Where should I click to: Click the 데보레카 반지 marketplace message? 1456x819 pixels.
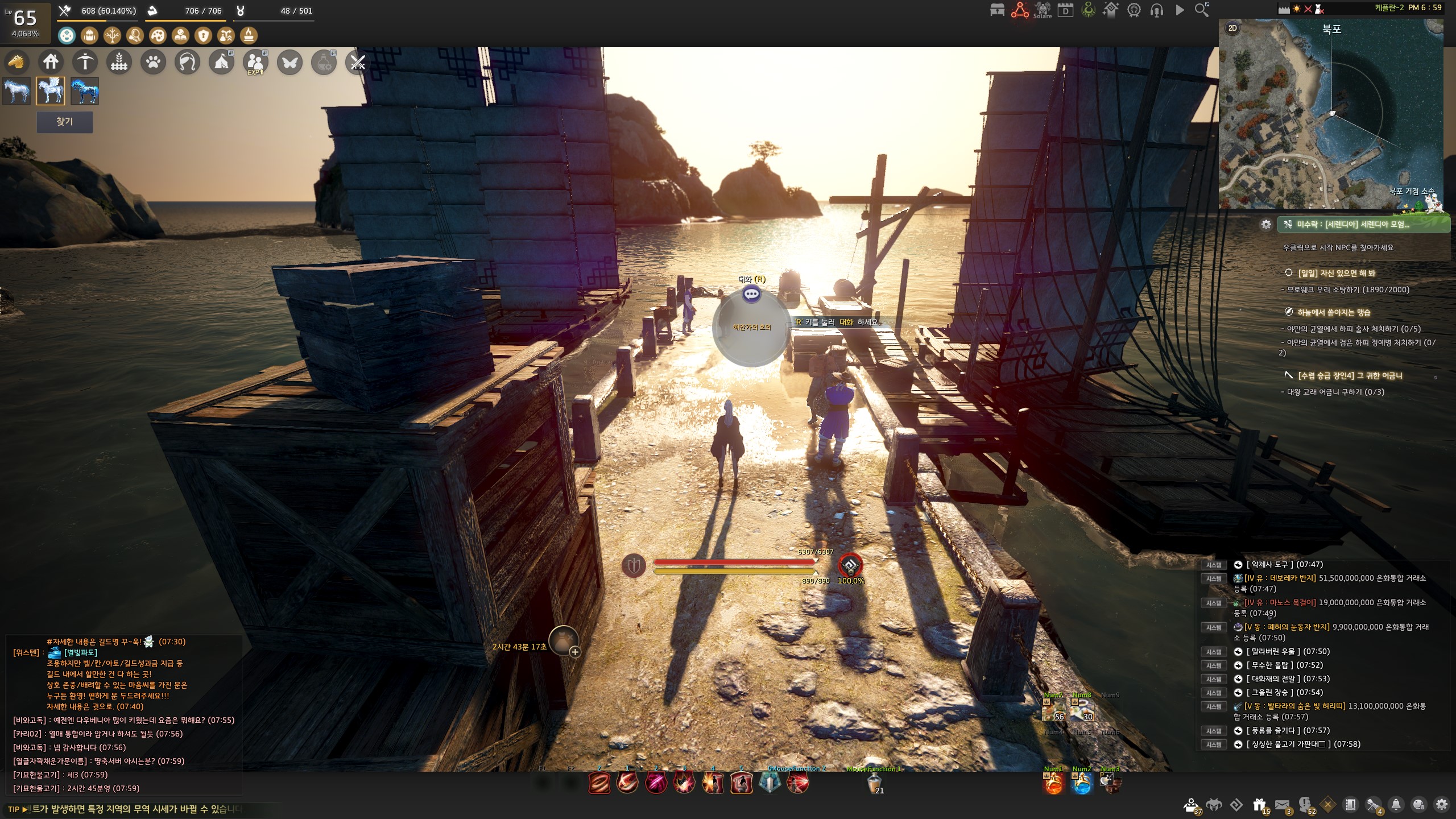(x=1330, y=583)
